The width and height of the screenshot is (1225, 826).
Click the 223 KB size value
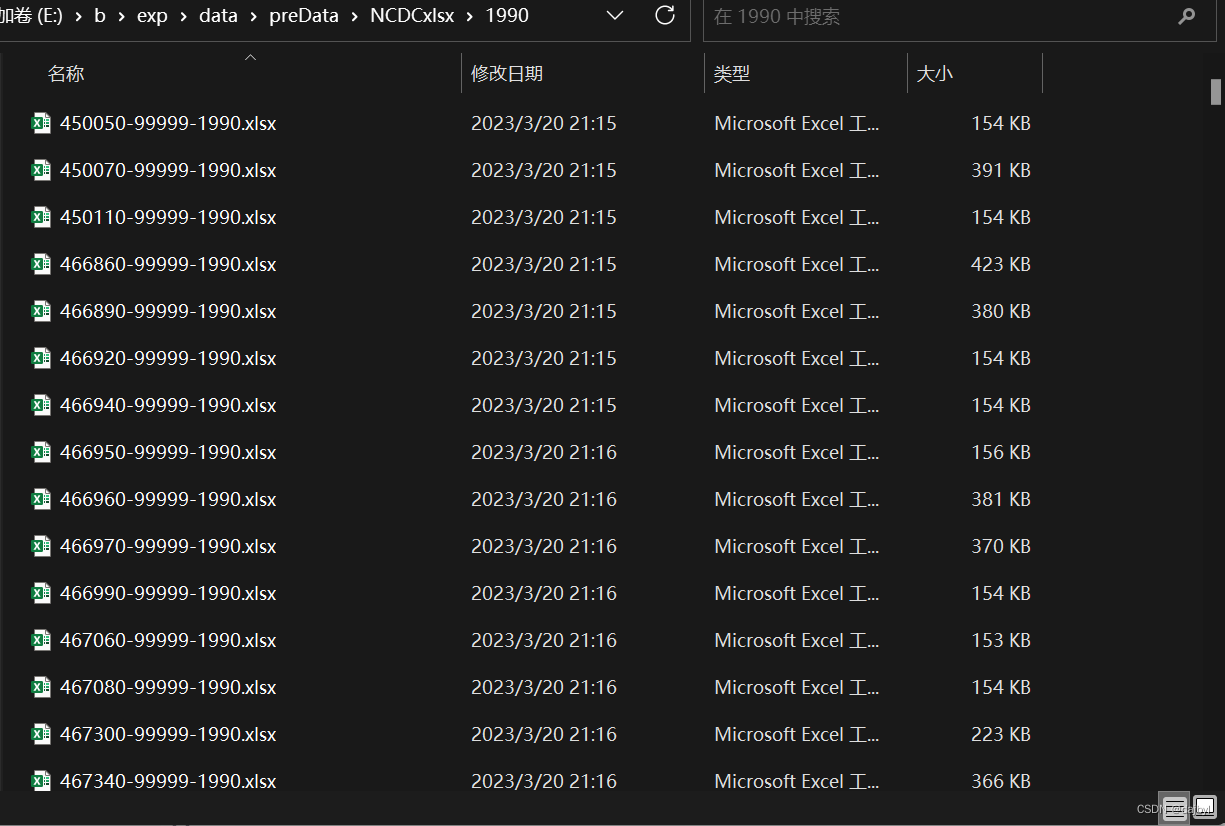1001,735
